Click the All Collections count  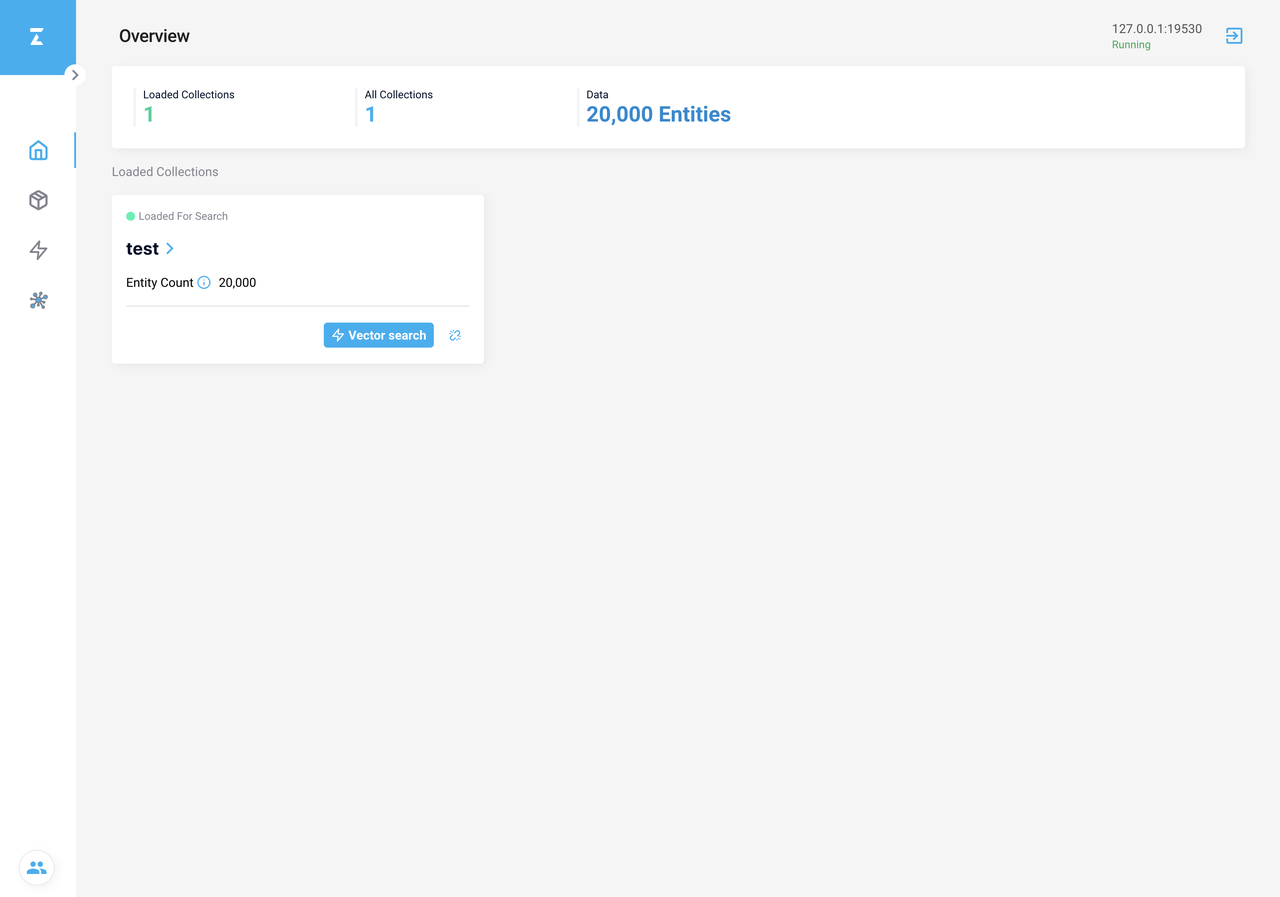pos(370,115)
